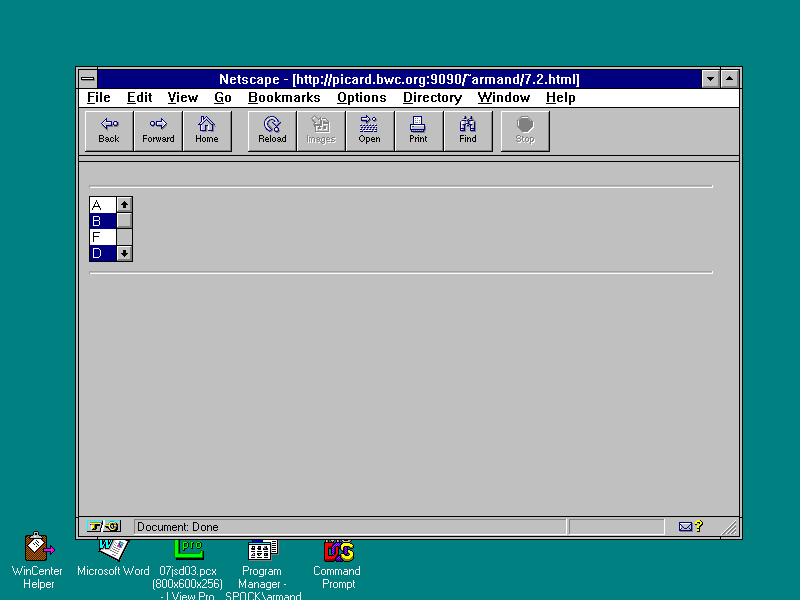Screen dimensions: 800x600
Task: Toggle highlighted option D in list
Action: [102, 253]
